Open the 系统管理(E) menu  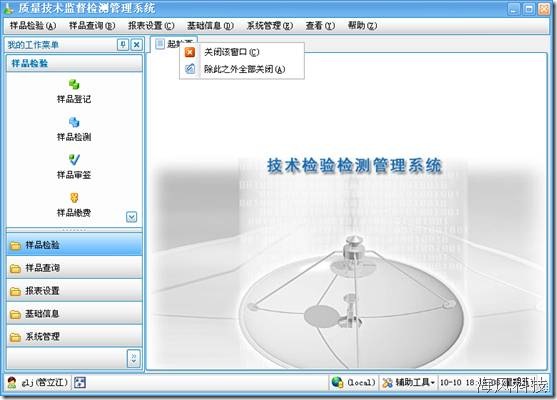click(270, 26)
